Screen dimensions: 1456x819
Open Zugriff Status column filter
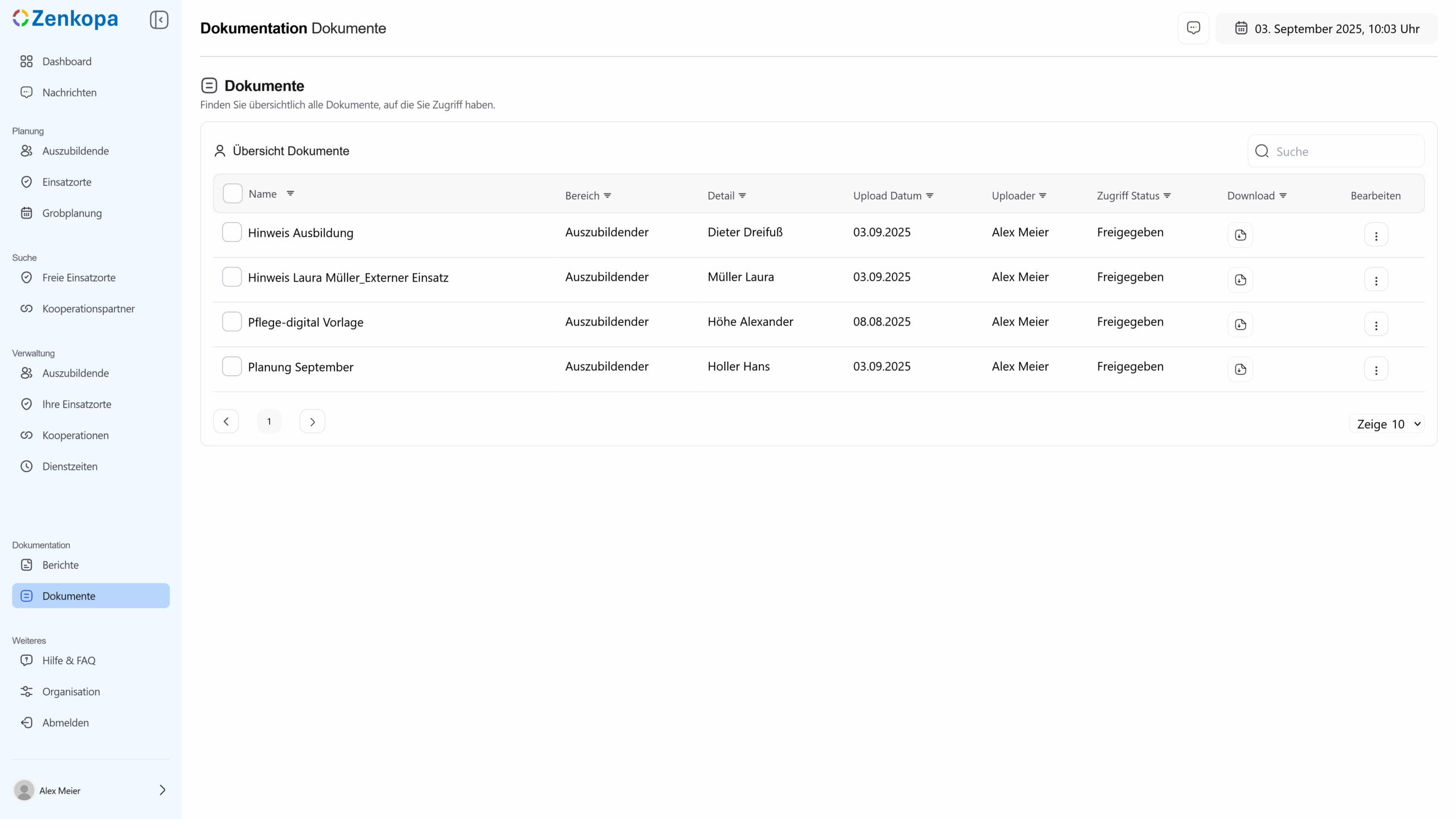(1167, 196)
